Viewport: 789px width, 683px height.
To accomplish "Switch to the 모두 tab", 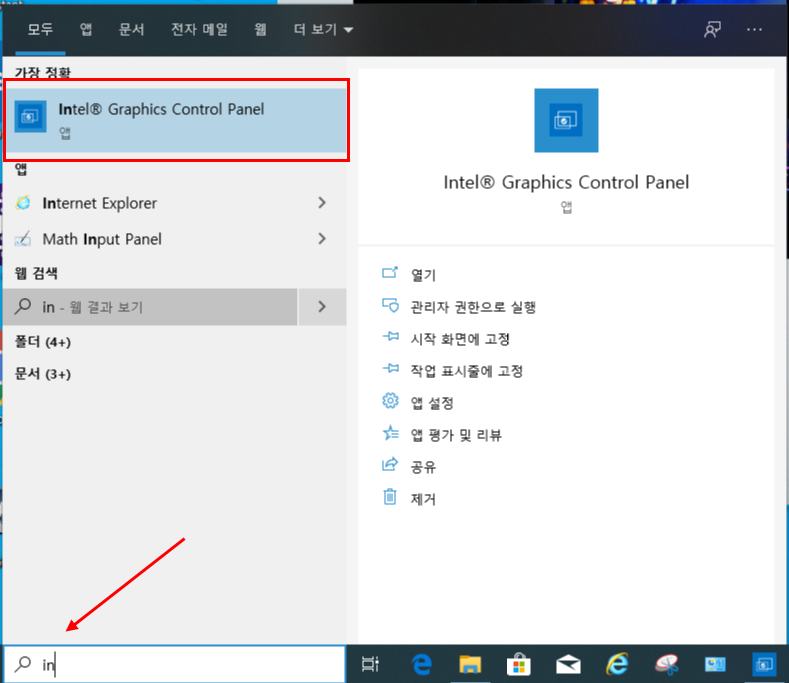I will coord(40,29).
